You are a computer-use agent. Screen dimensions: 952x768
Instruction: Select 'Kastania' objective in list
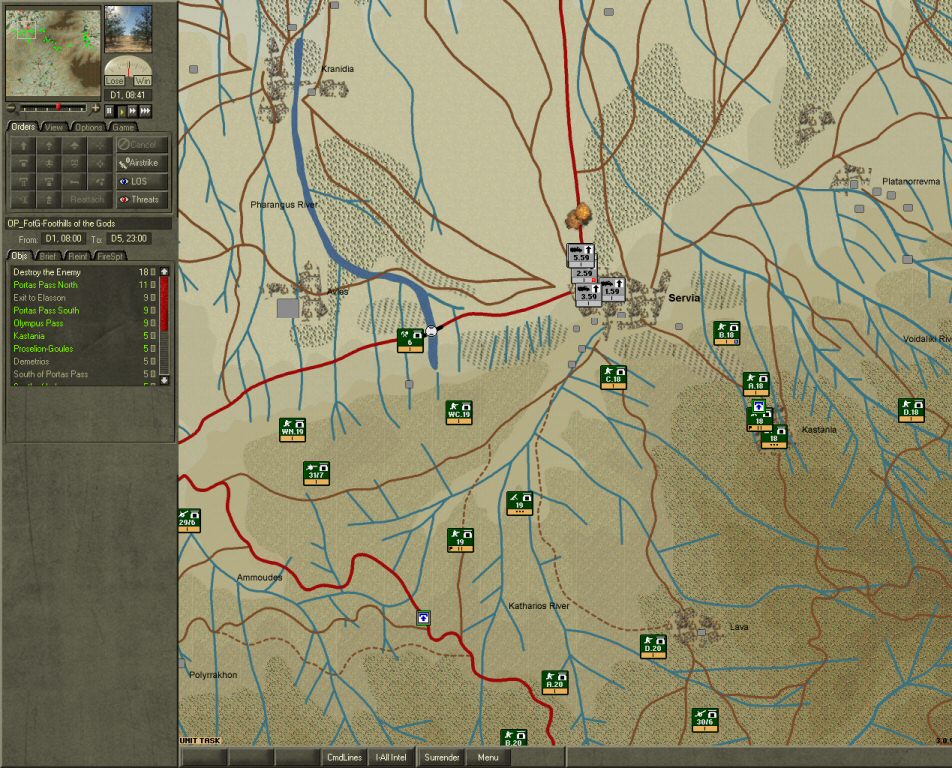coord(84,336)
